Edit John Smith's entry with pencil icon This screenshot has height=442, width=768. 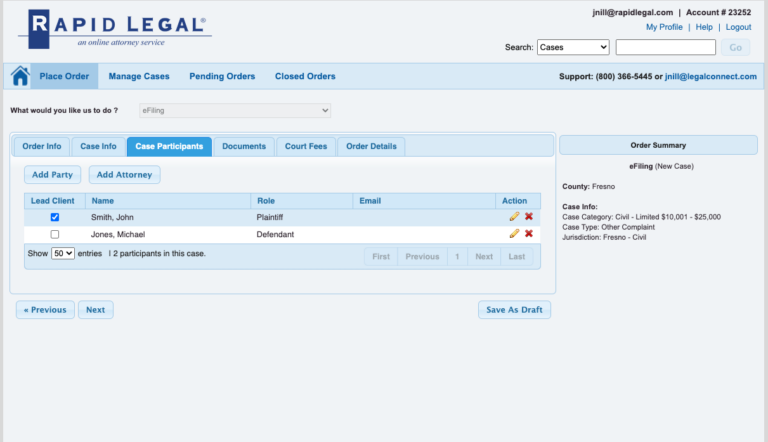click(514, 217)
